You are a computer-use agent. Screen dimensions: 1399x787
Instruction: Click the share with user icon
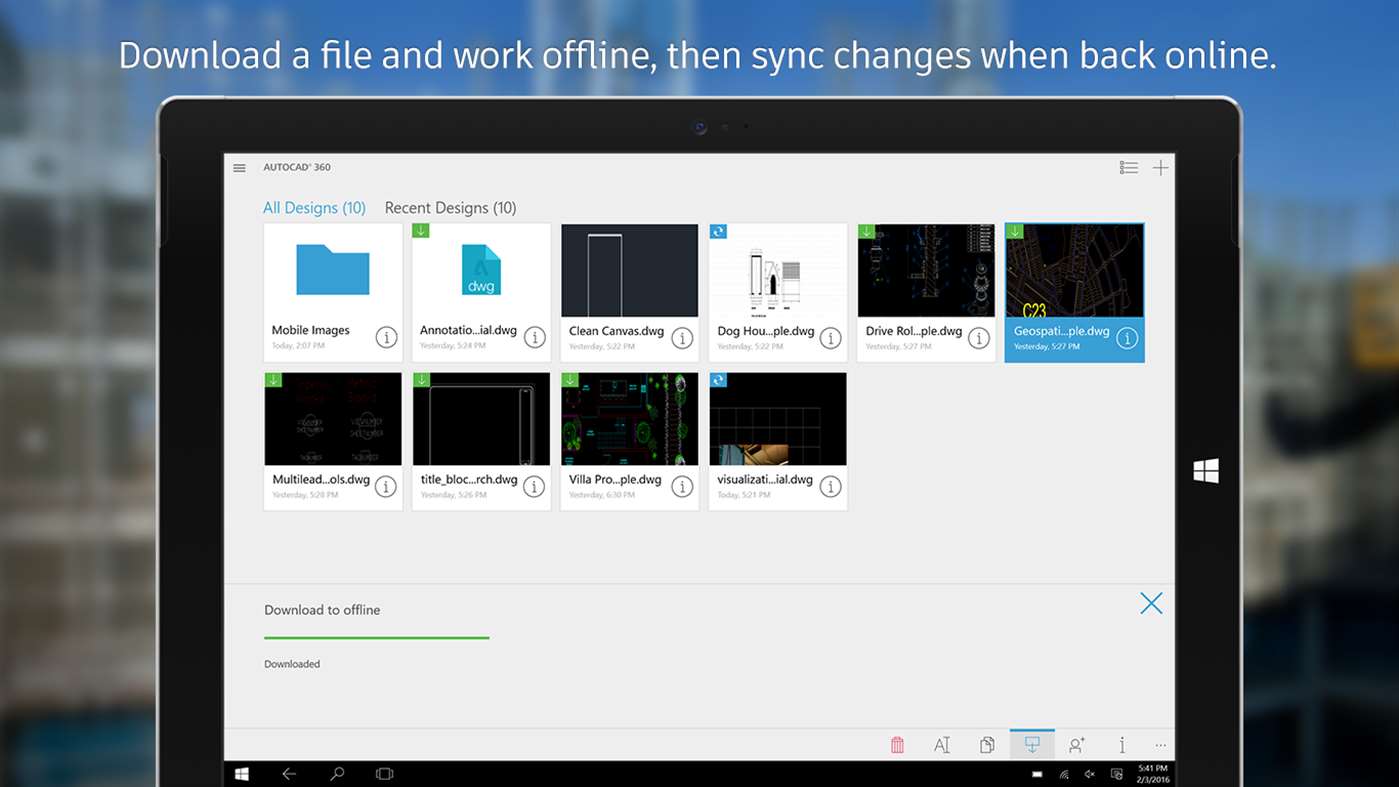coord(1077,745)
